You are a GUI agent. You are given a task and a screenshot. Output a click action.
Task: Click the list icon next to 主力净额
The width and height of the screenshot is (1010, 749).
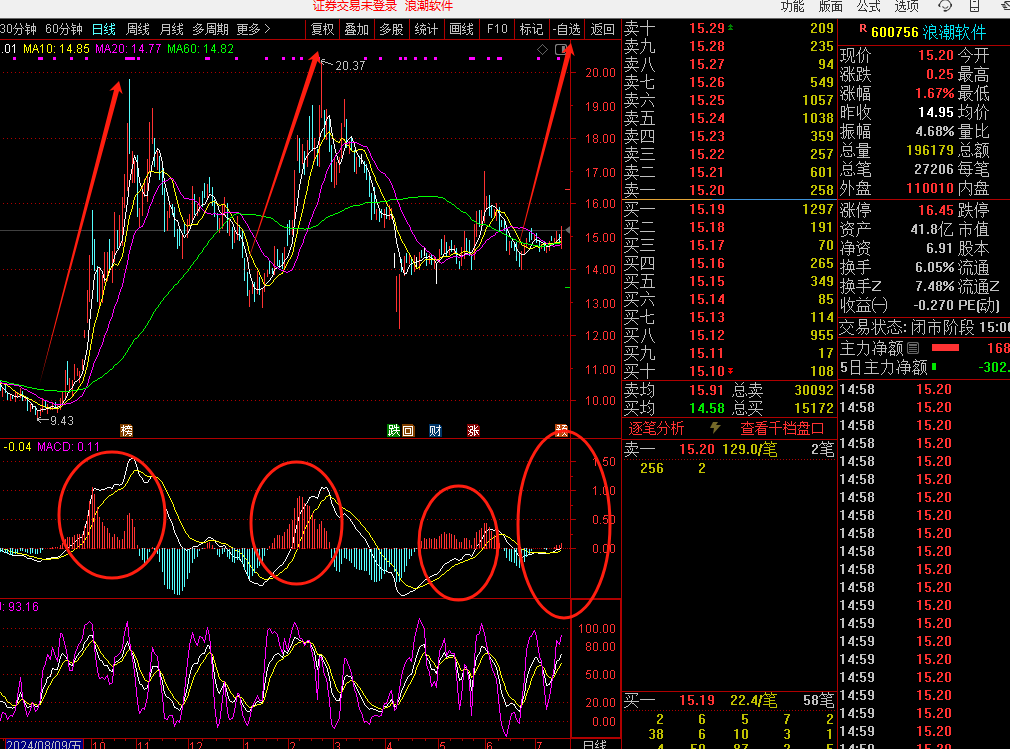pyautogui.click(x=913, y=348)
